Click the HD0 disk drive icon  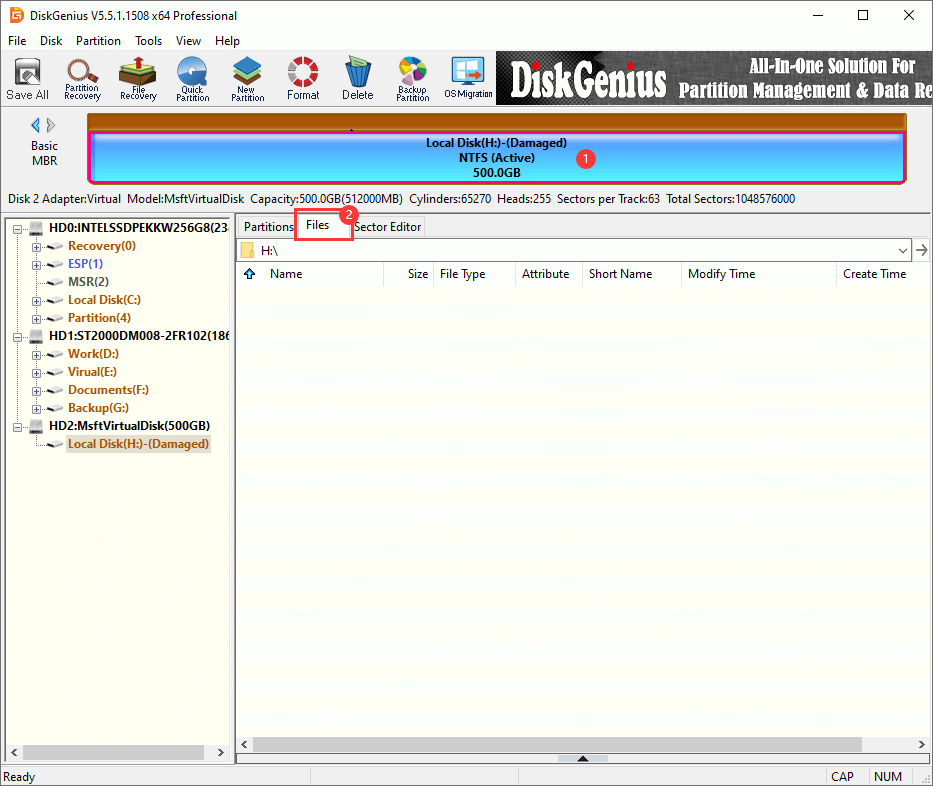tap(36, 228)
